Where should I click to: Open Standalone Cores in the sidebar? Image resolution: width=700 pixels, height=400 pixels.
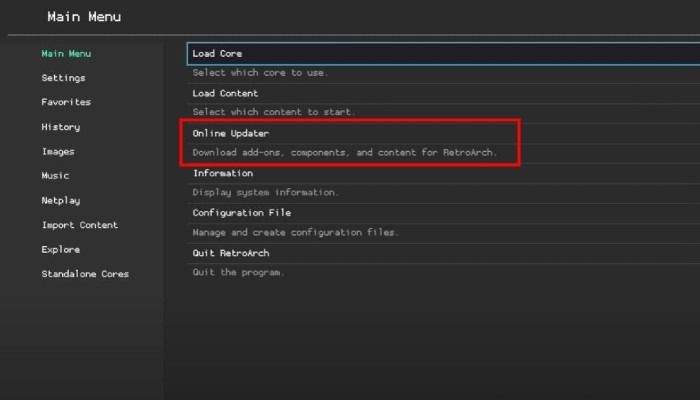point(85,274)
